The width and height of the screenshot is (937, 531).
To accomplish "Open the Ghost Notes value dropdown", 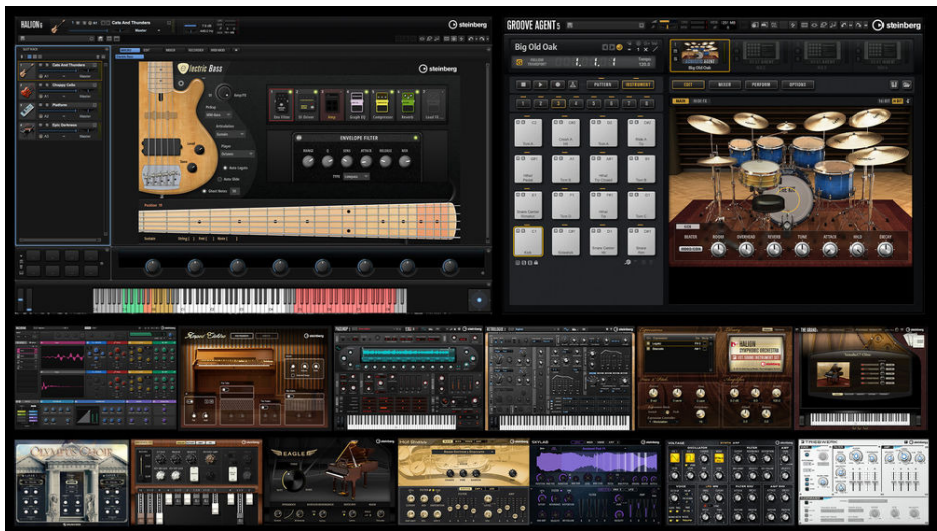I will click(235, 191).
